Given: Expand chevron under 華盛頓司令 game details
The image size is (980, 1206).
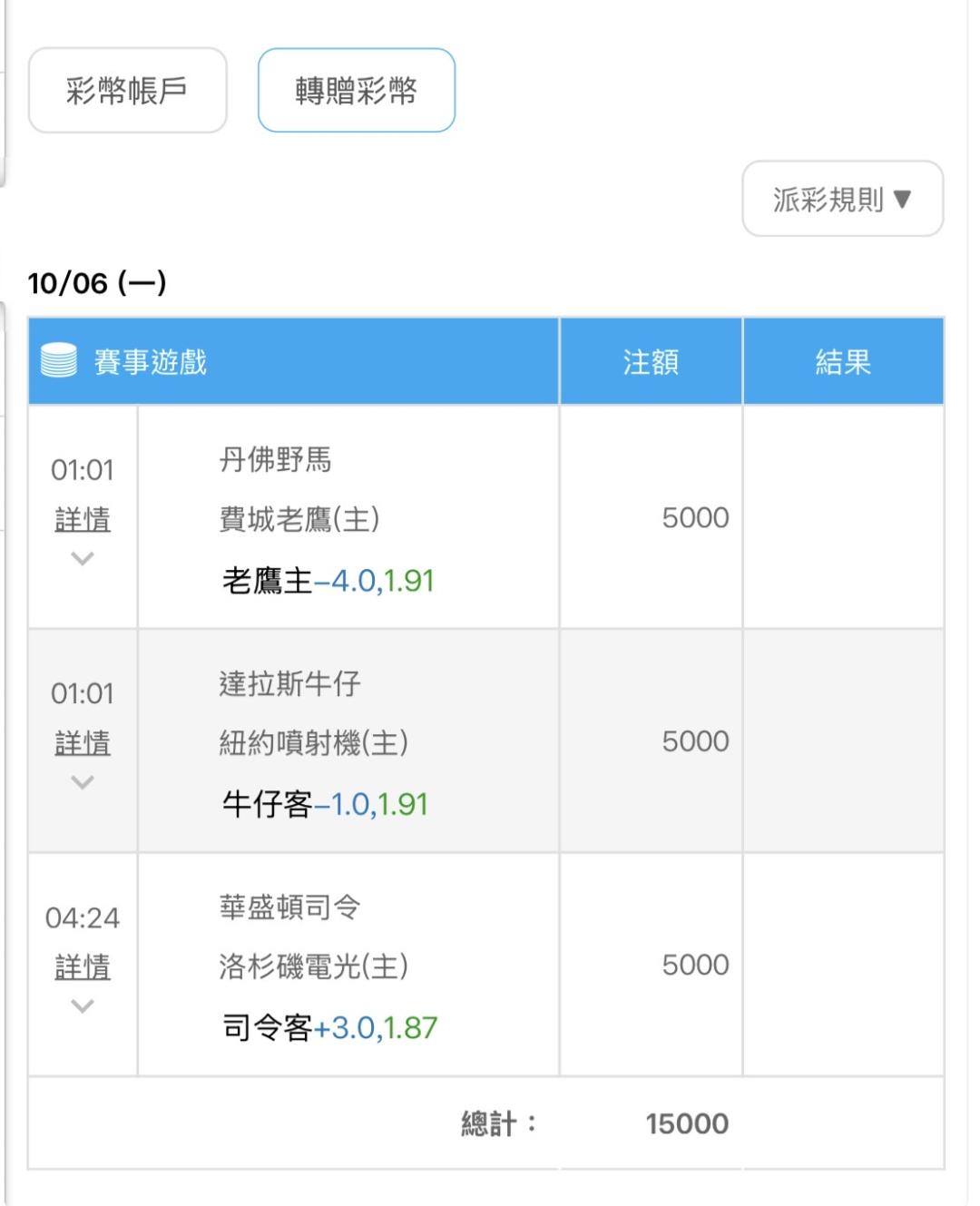Looking at the screenshot, I should 83,1005.
